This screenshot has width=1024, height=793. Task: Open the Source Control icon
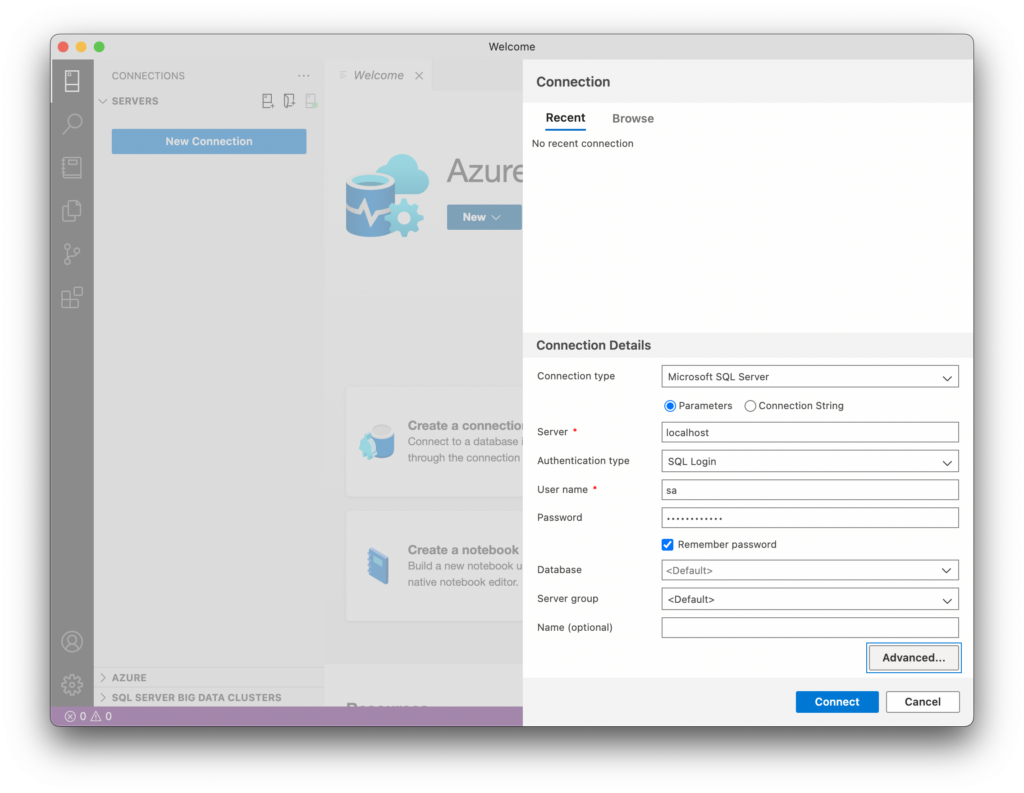point(72,254)
